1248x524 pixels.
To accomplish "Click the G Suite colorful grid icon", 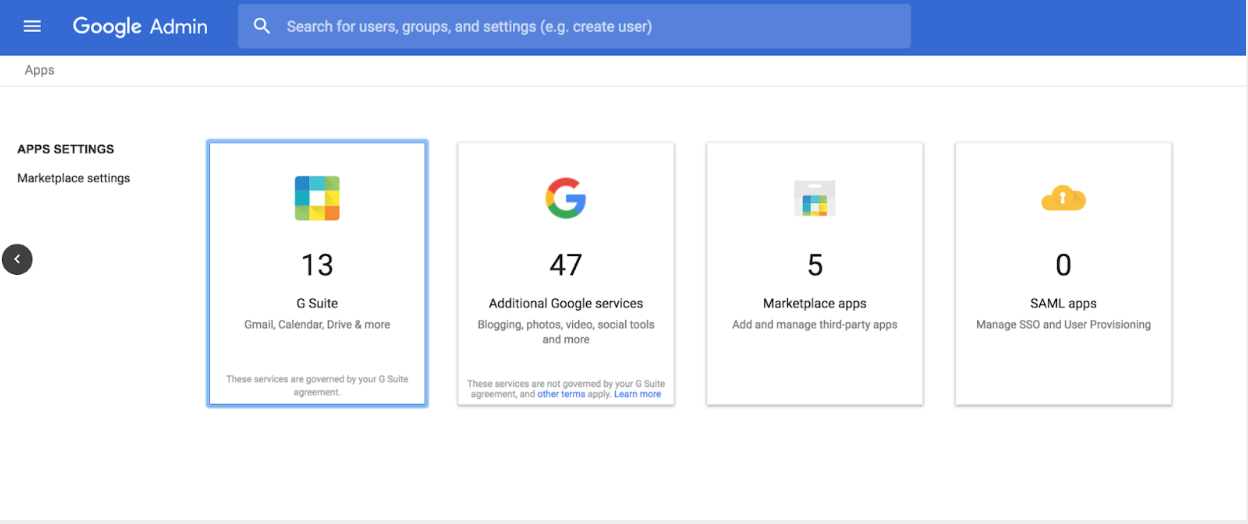I will click(x=317, y=198).
